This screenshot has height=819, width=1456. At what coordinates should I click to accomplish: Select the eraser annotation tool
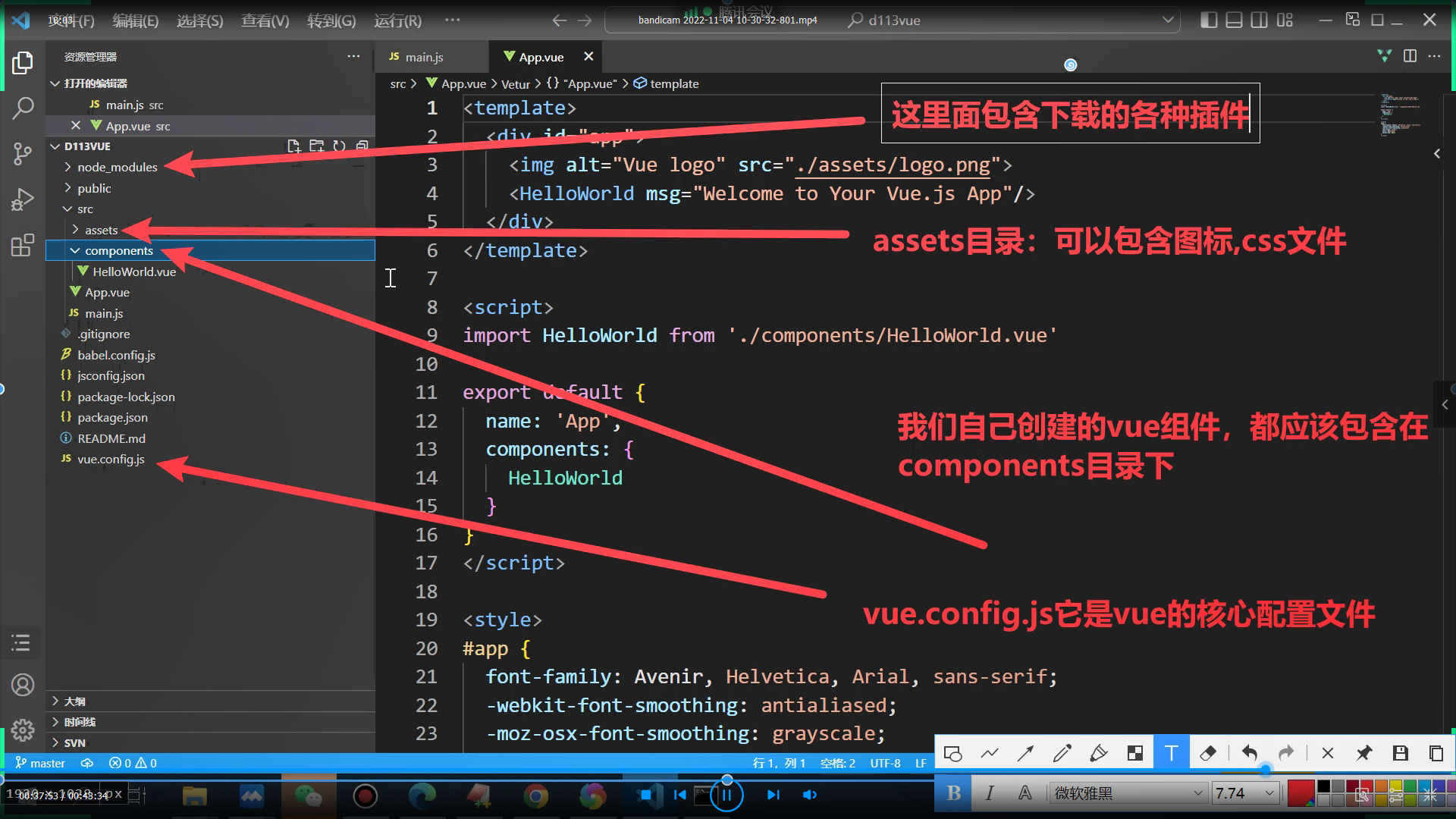pos(1208,753)
